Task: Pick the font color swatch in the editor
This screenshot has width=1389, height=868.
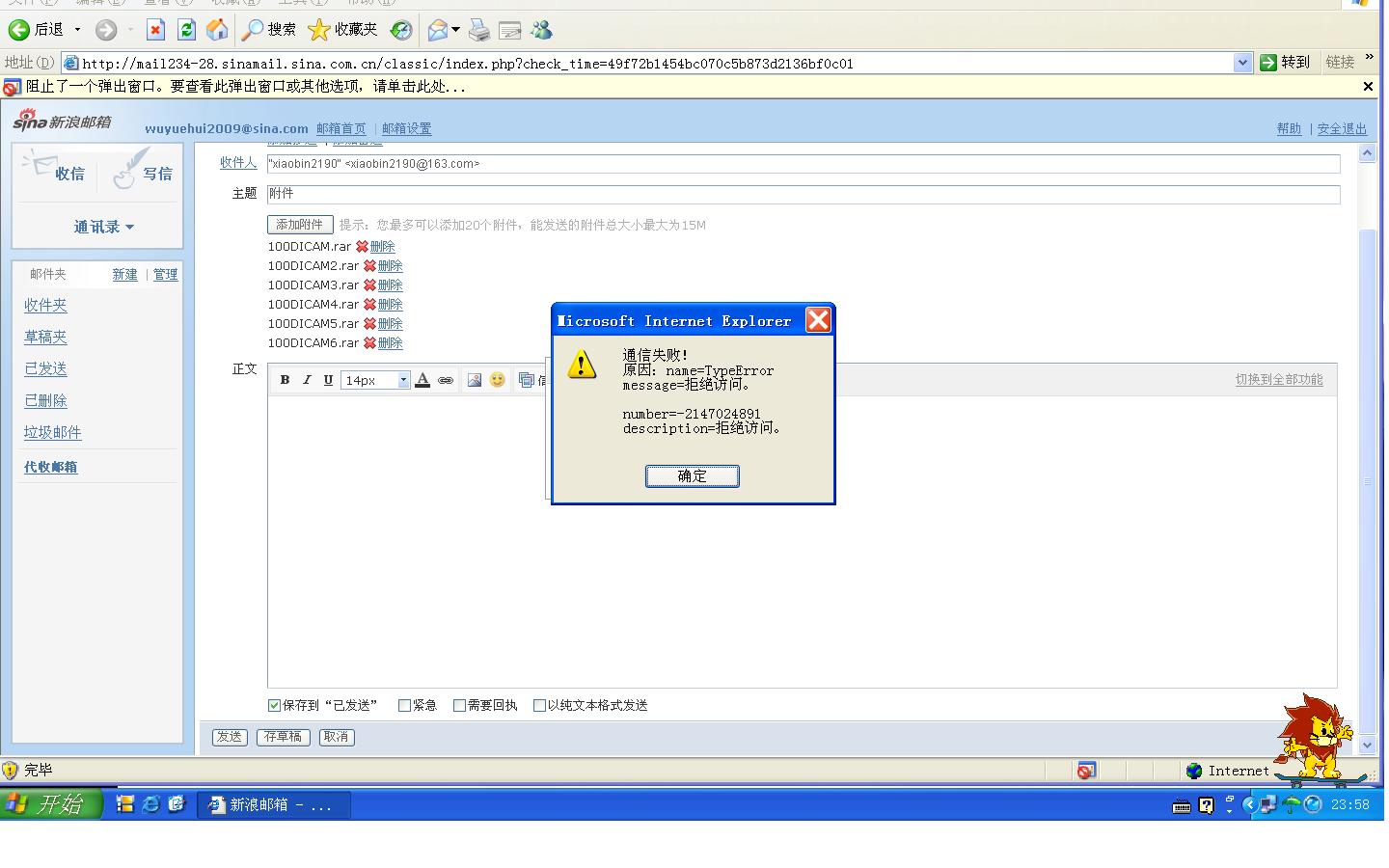Action: (422, 380)
